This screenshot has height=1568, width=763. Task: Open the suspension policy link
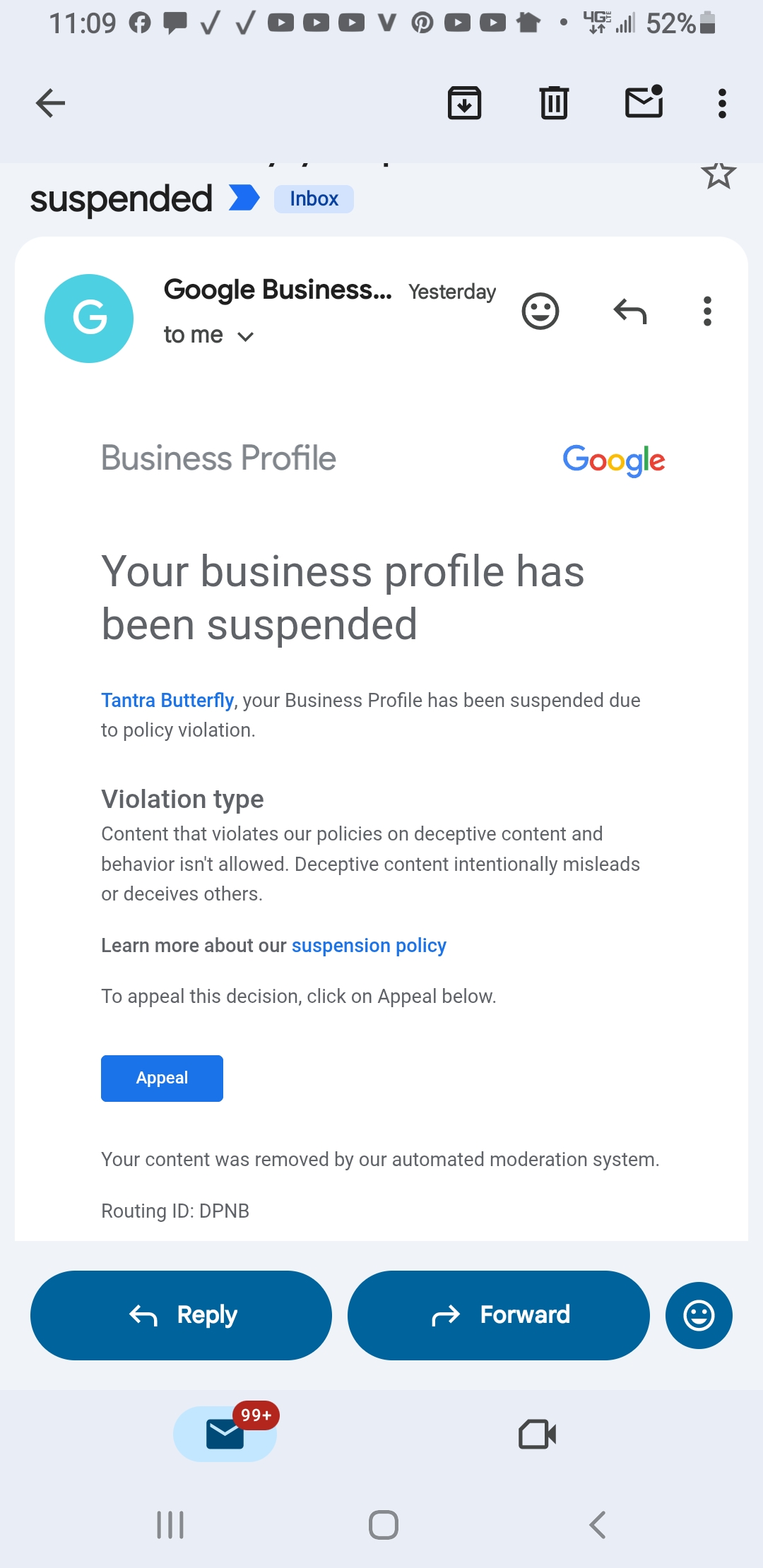pos(369,945)
